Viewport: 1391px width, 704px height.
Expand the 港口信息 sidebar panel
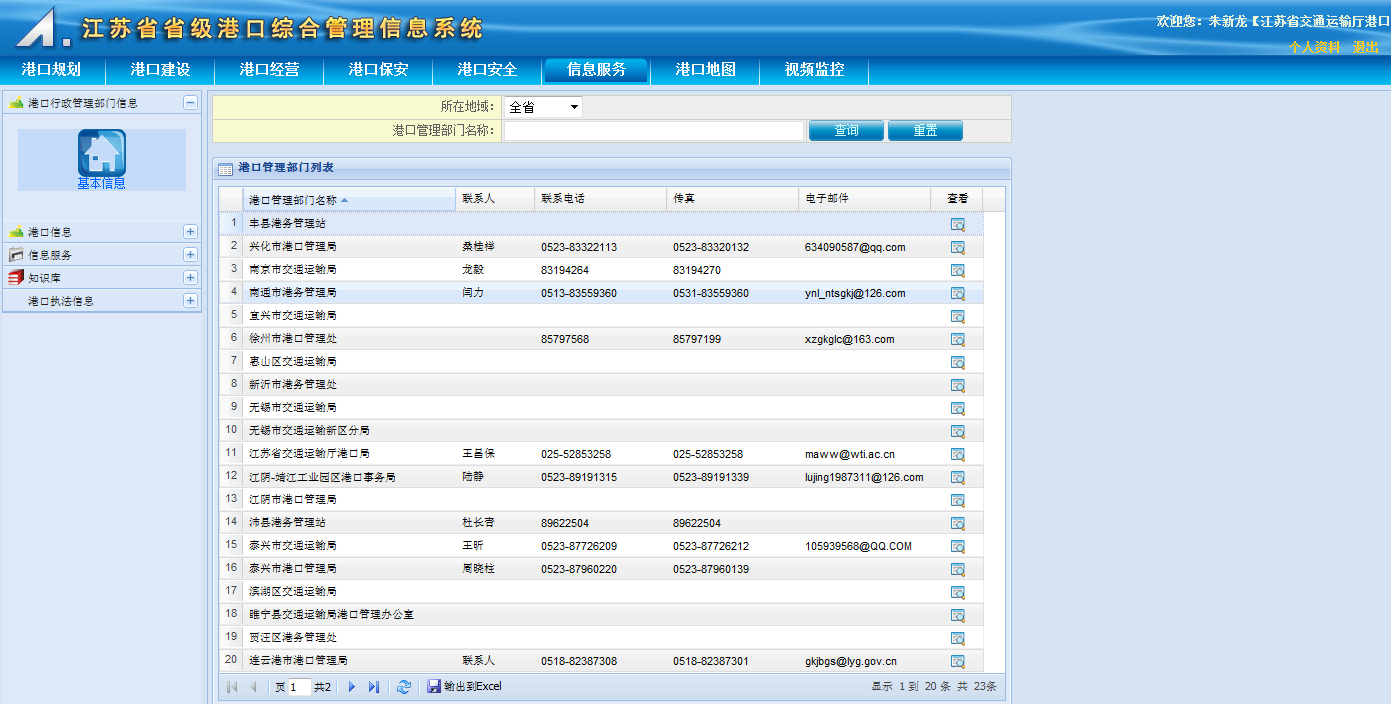(x=190, y=232)
